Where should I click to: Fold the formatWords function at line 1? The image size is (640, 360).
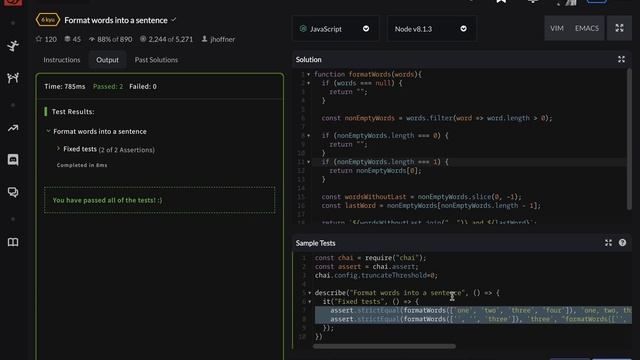tap(309, 75)
